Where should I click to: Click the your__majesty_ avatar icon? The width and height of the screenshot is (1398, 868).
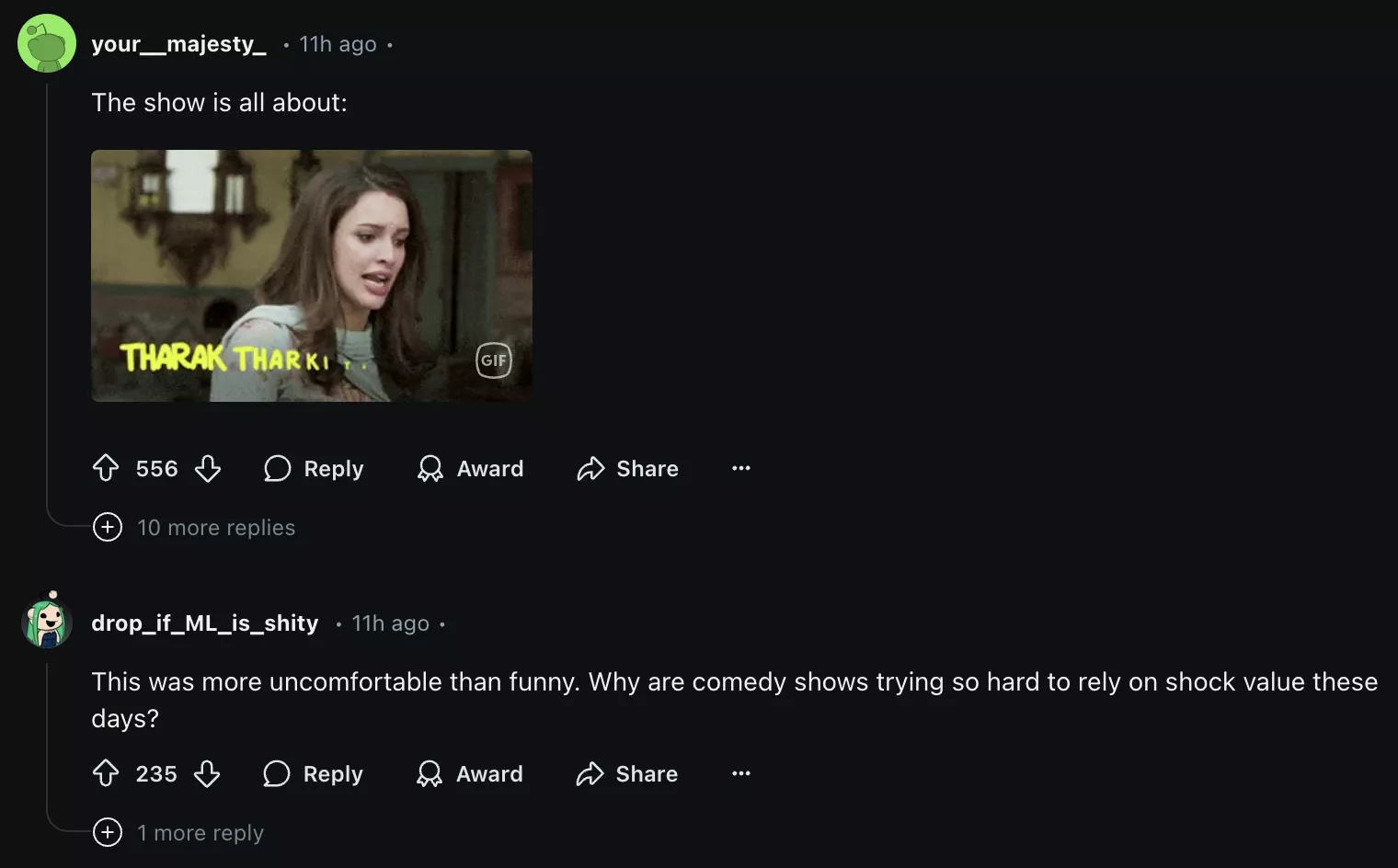click(x=47, y=43)
